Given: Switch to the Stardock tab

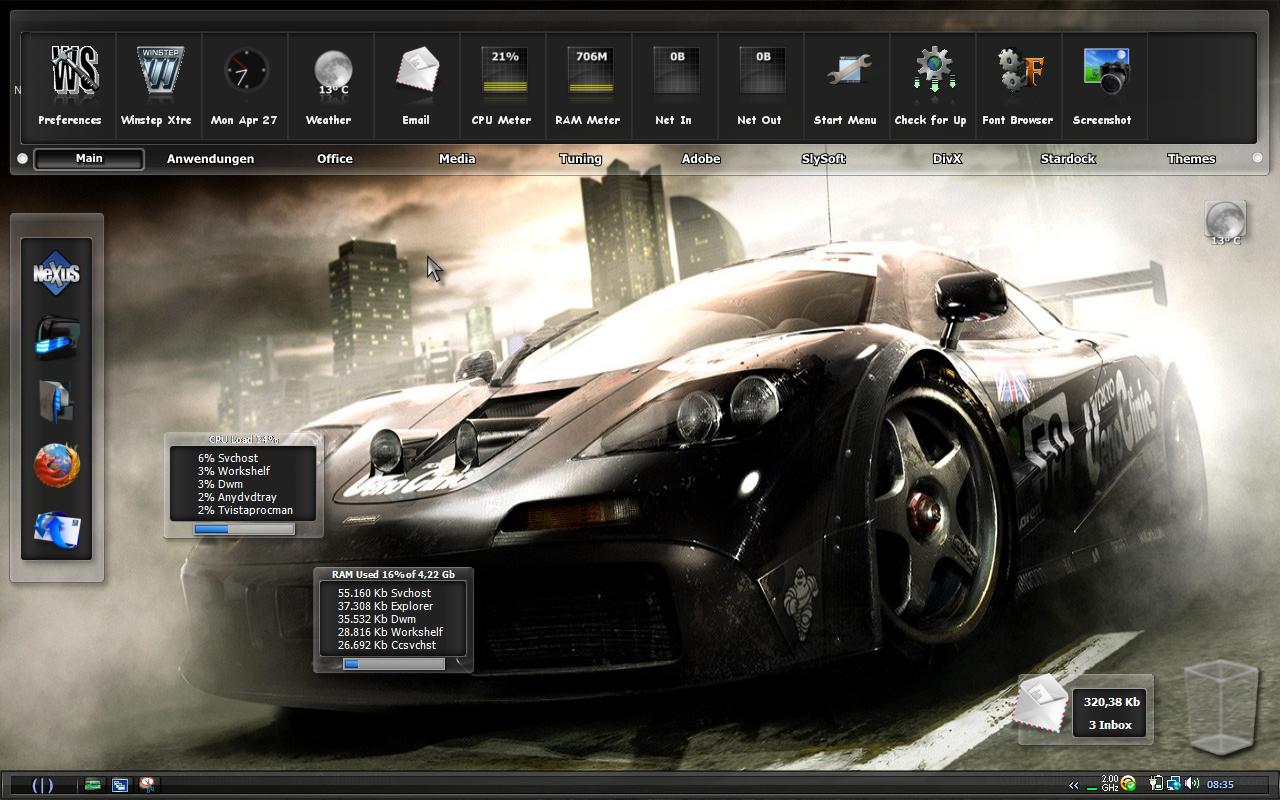Looking at the screenshot, I should tap(1068, 159).
